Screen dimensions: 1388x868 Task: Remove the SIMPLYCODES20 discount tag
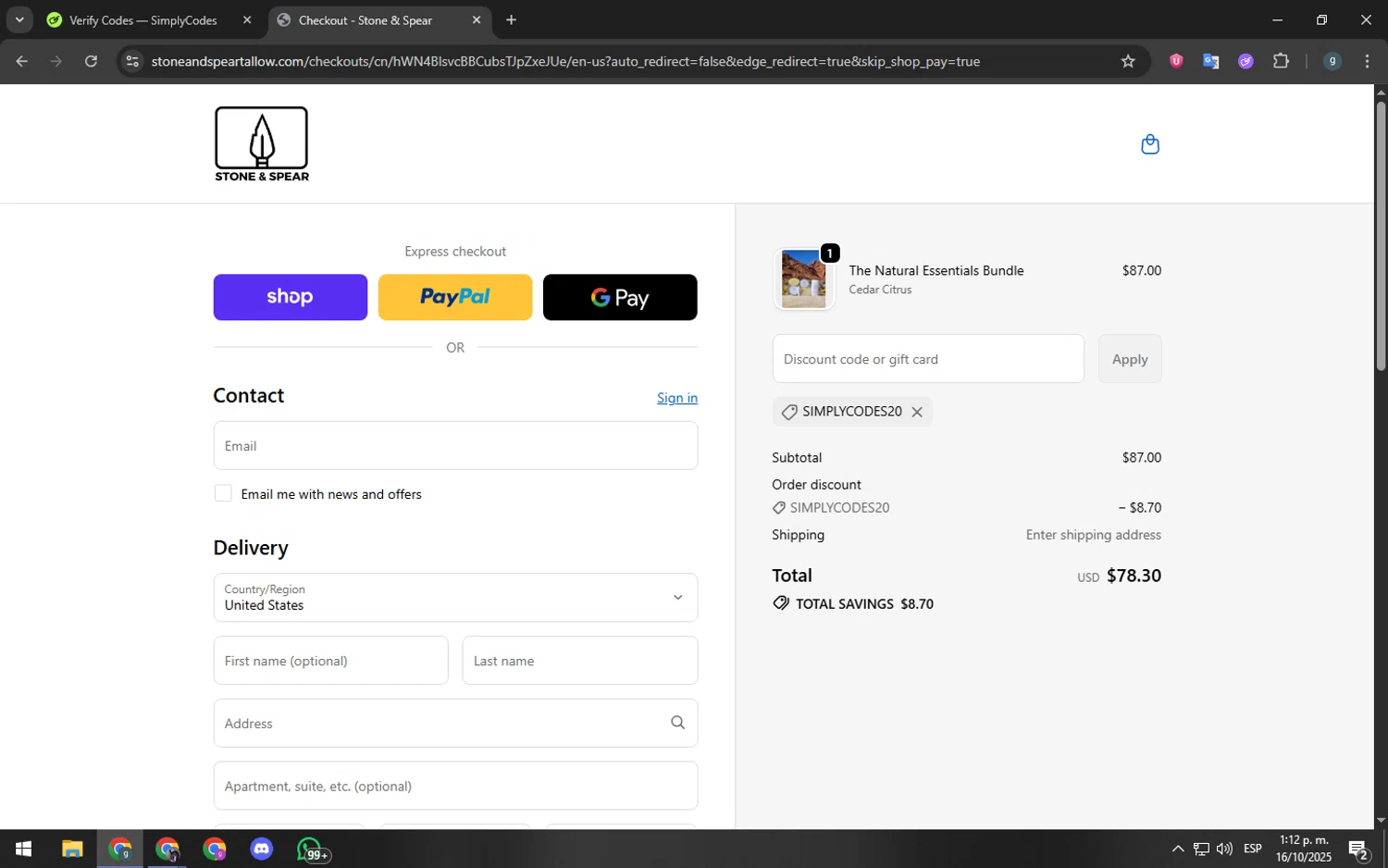(x=917, y=412)
